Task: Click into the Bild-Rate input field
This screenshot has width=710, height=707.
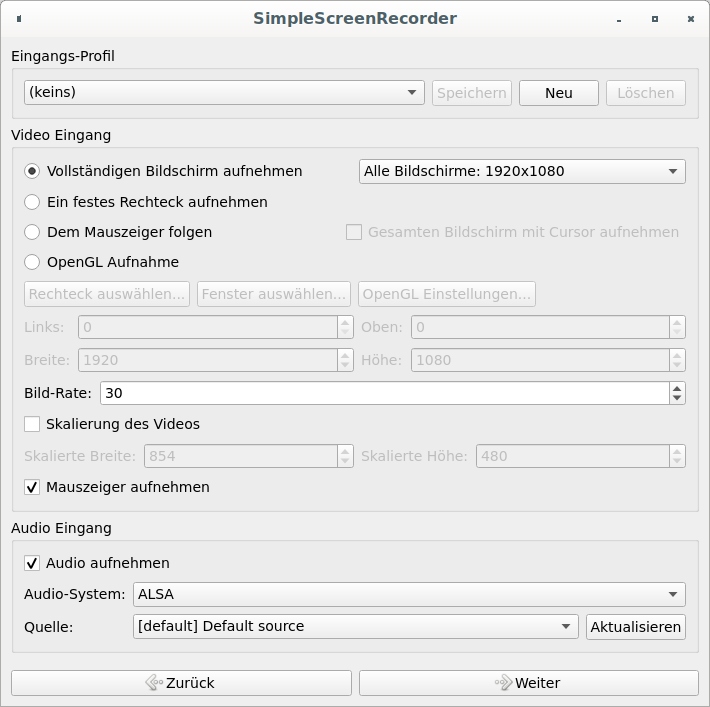Action: coord(384,393)
